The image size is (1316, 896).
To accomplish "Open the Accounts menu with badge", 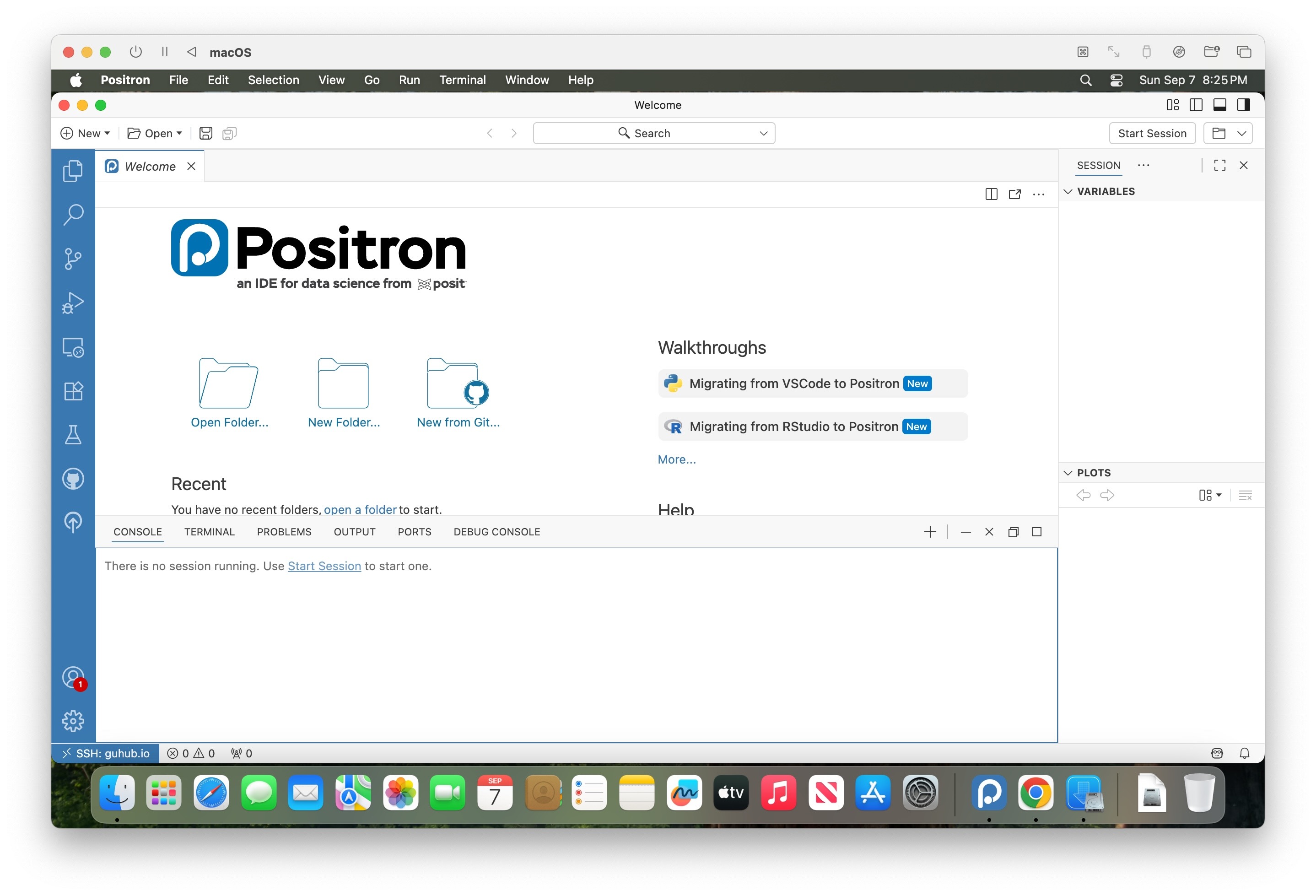I will 73,677.
